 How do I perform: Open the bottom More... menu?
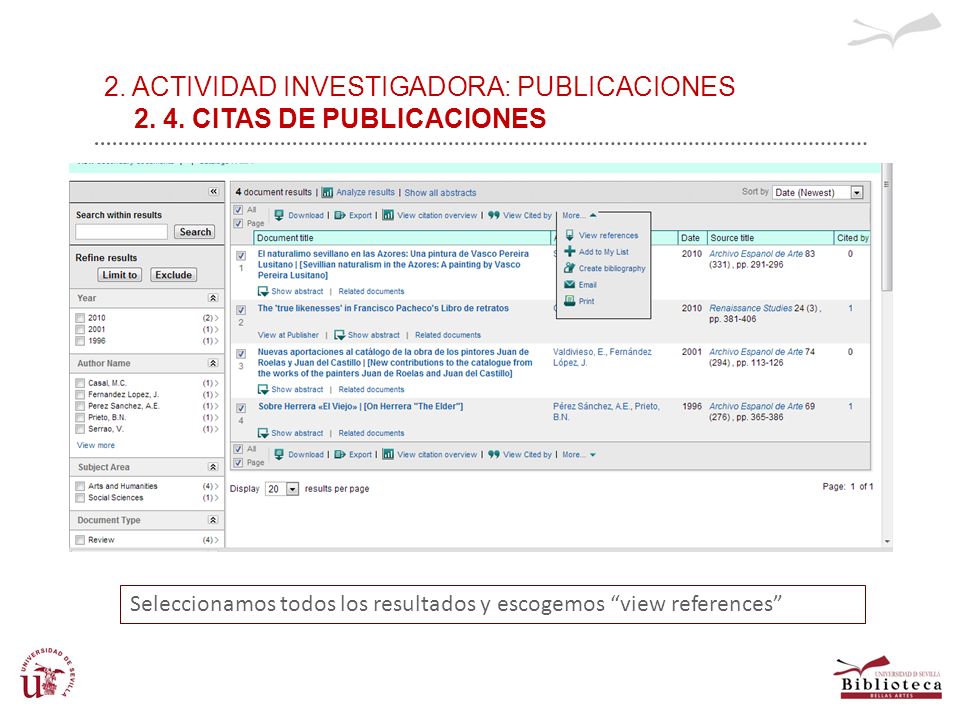[x=579, y=455]
